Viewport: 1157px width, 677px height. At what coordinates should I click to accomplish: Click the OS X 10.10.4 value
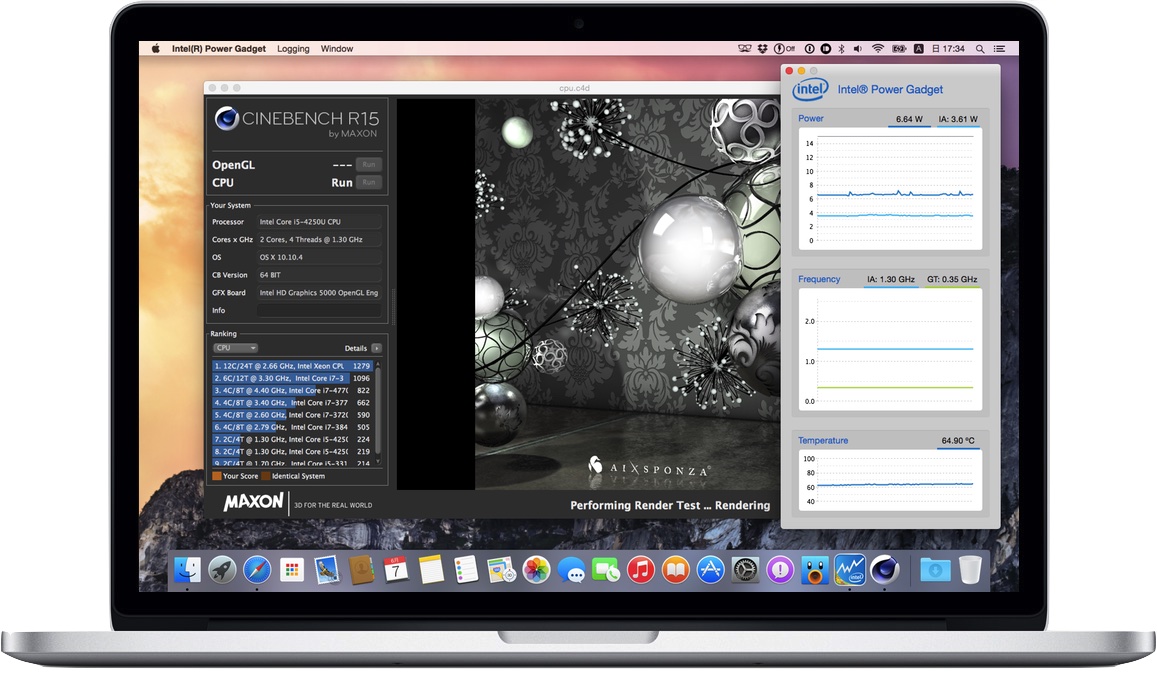tap(320, 258)
